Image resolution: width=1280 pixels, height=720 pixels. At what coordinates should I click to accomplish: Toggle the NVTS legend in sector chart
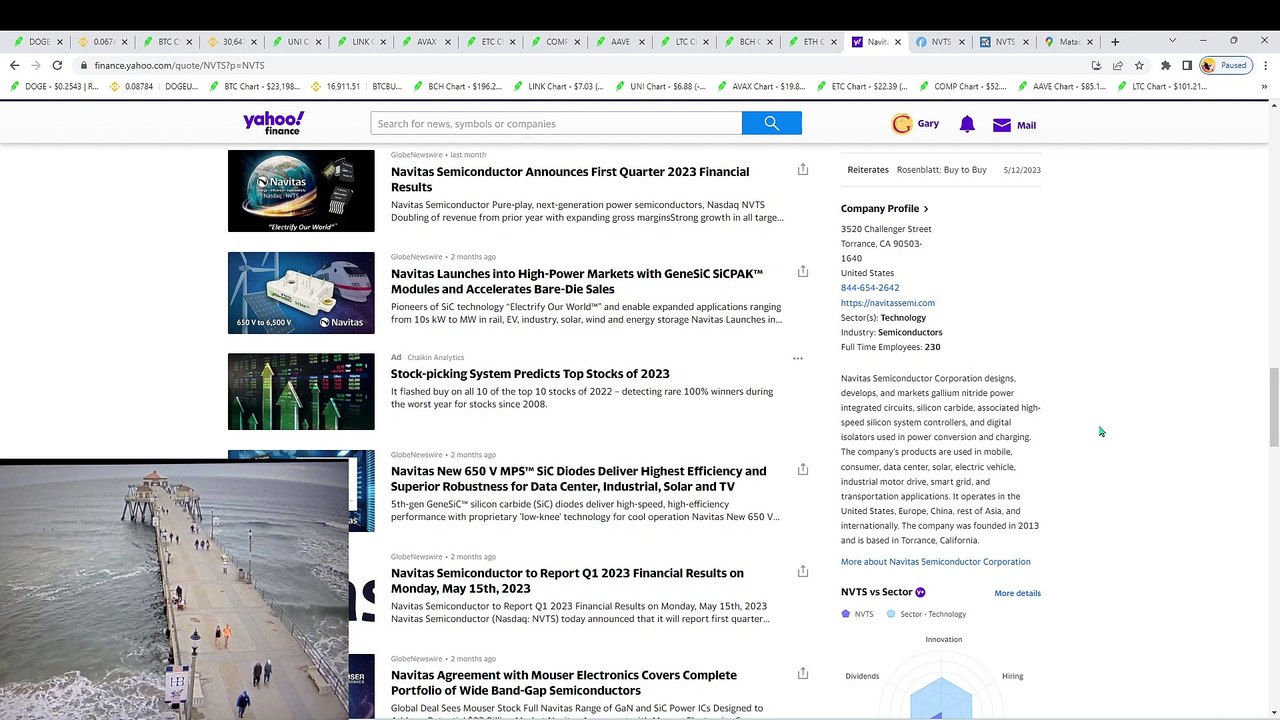point(857,614)
